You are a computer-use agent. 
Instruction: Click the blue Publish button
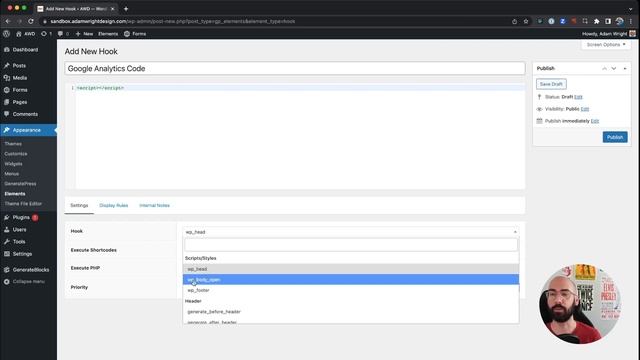(x=615, y=137)
